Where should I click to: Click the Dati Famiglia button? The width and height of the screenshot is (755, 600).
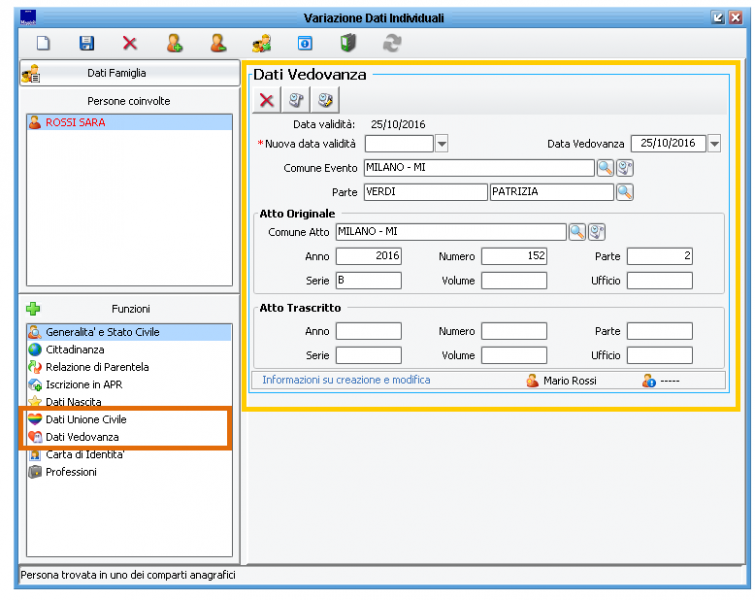pyautogui.click(x=129, y=73)
